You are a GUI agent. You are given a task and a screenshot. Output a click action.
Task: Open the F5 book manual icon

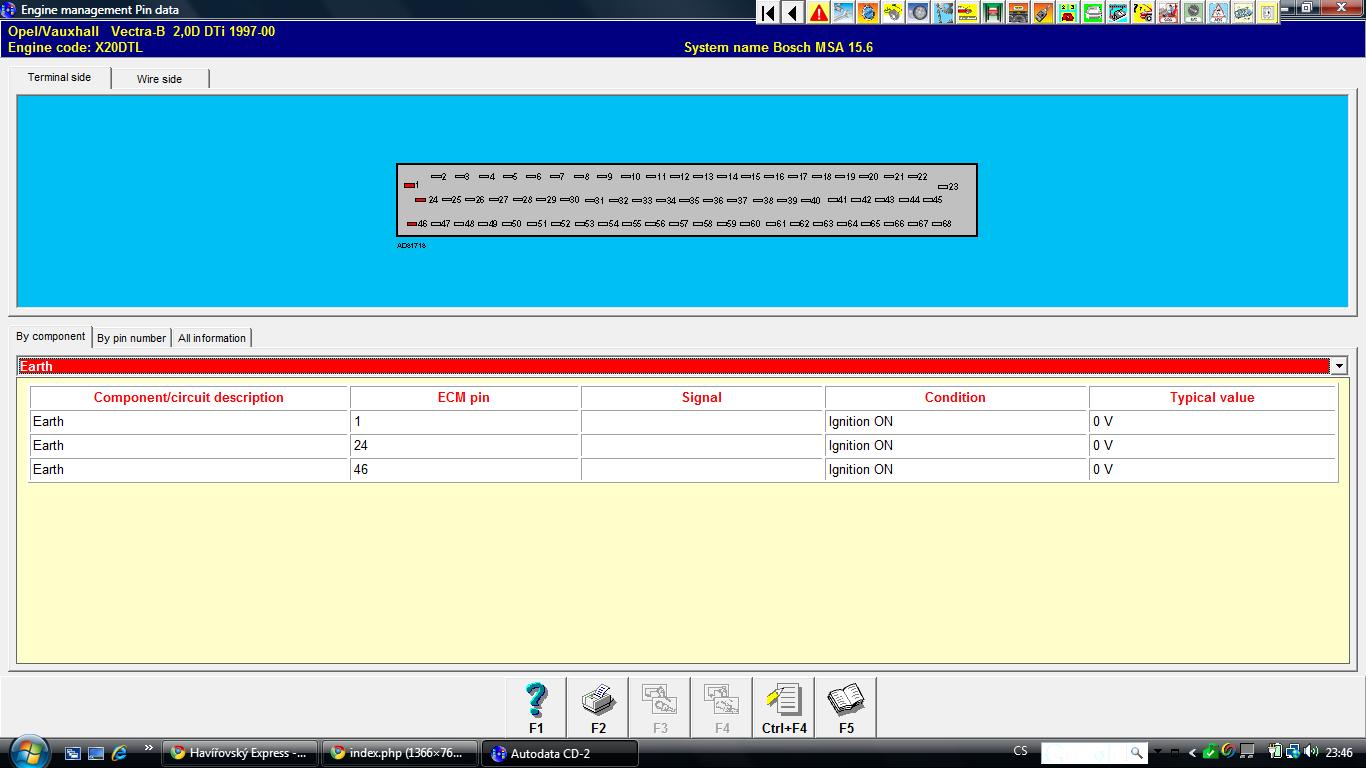846,707
